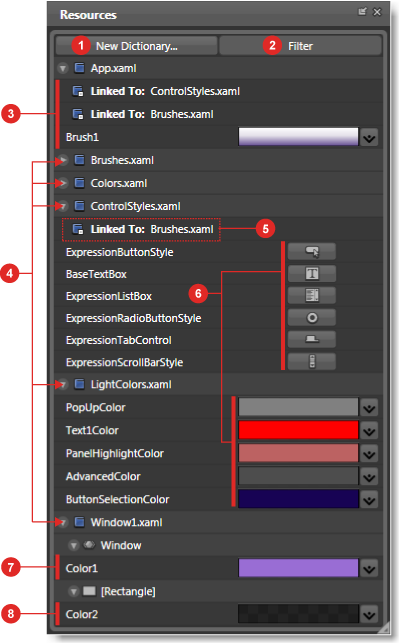Select the ExpressionRadioButtonStyle resource name
The image size is (399, 643).
click(x=133, y=318)
